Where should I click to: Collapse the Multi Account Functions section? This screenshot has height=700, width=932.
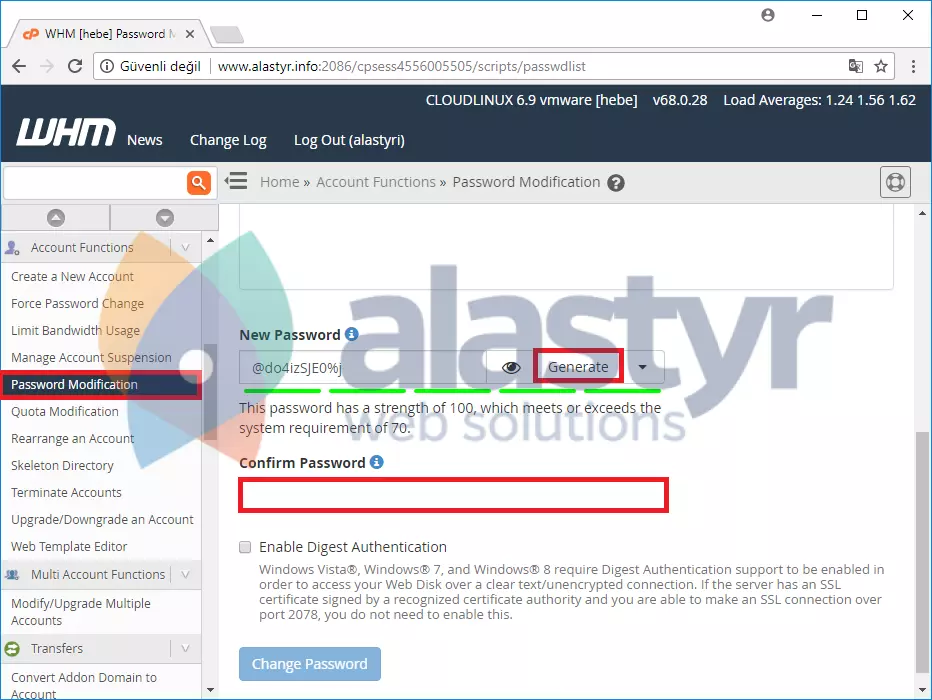pos(185,575)
